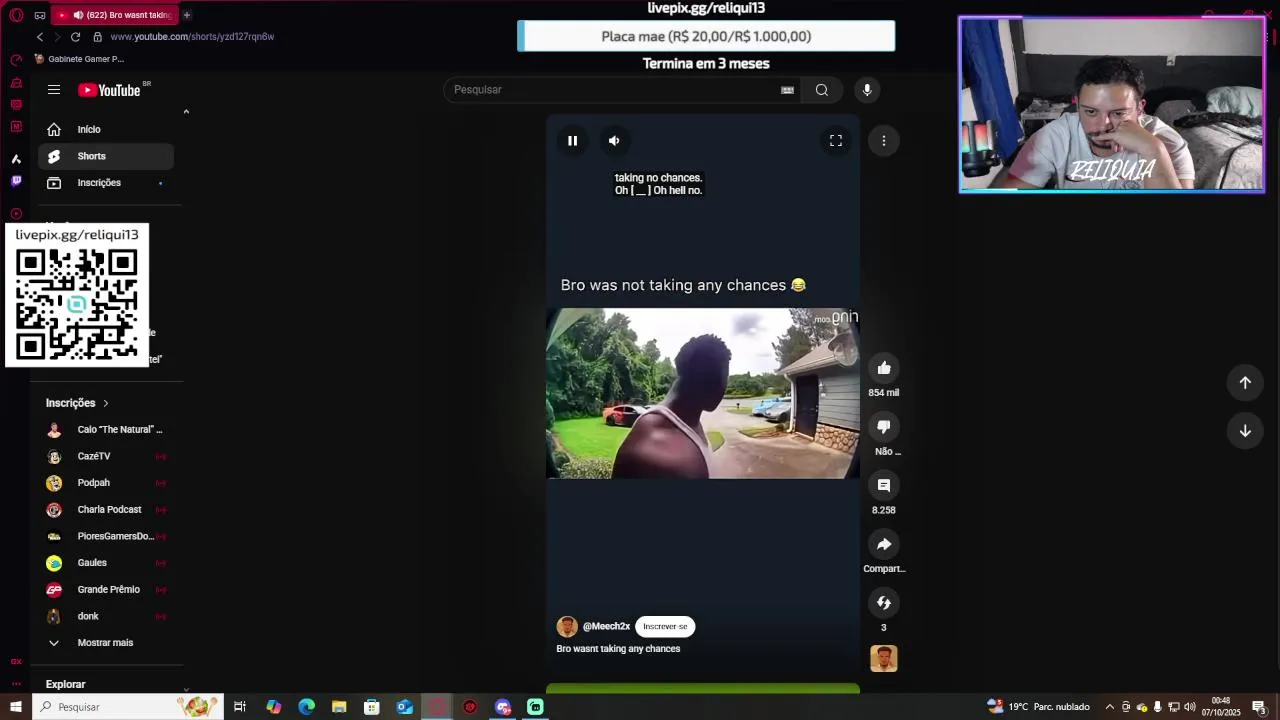Go to Início in the sidebar
The image size is (1280, 720).
106,129
